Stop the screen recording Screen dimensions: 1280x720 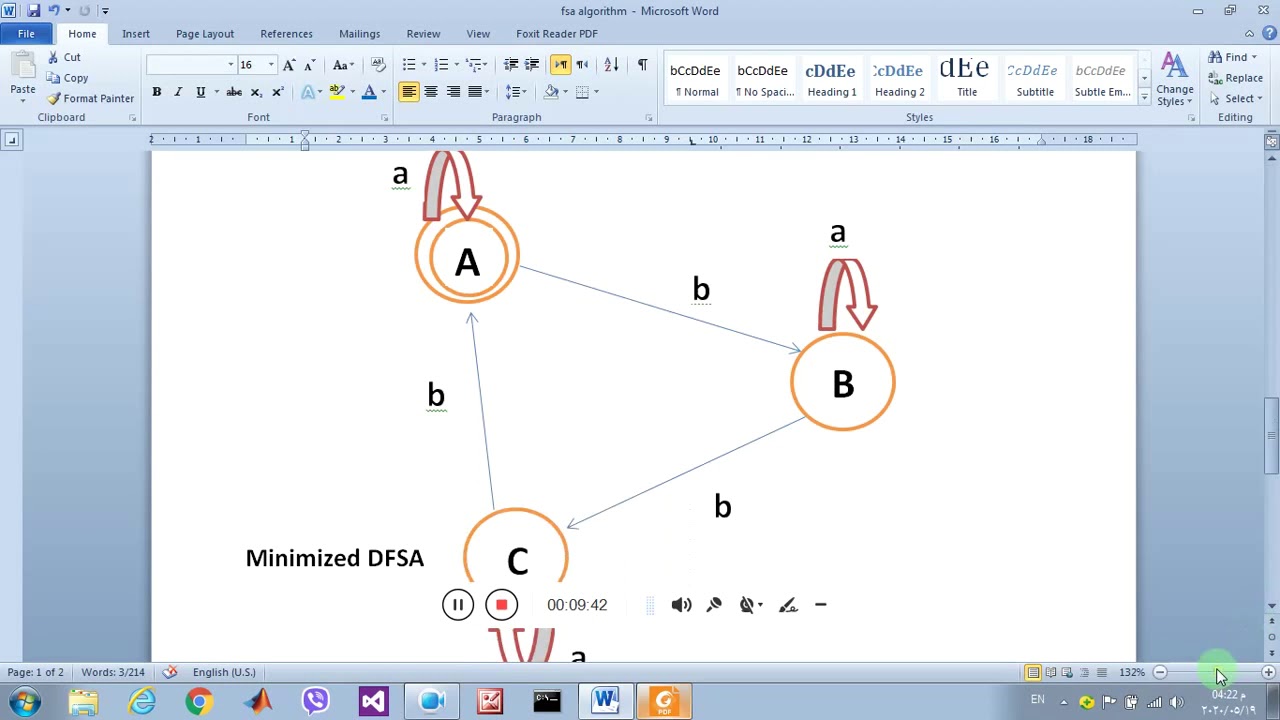[x=502, y=605]
